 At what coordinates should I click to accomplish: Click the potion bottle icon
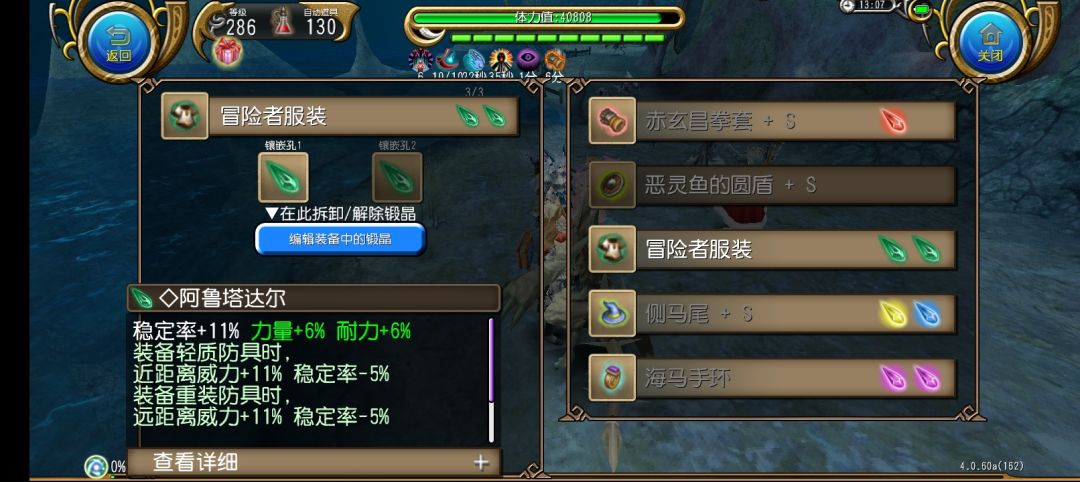282,22
